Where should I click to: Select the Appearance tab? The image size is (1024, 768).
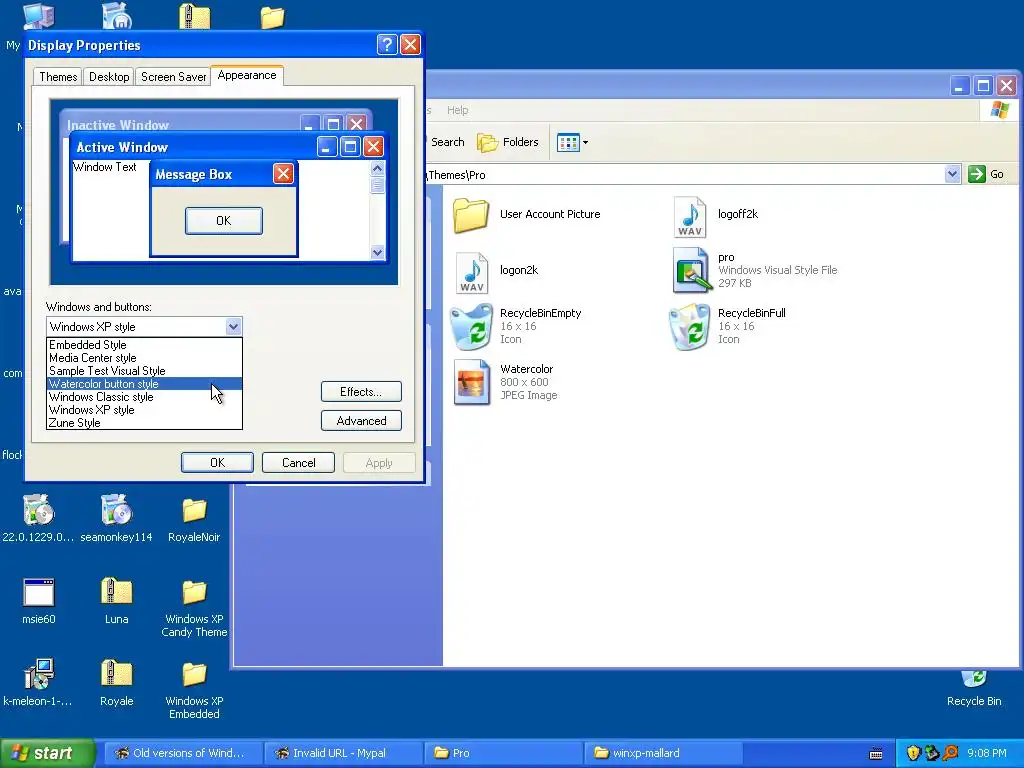coord(247,75)
